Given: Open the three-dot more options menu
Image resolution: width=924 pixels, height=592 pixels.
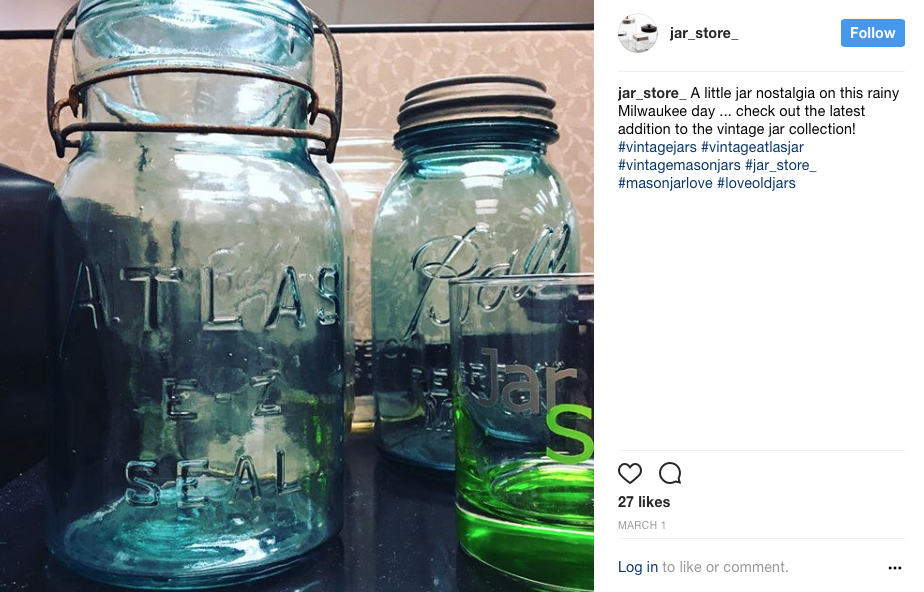Looking at the screenshot, I should (895, 568).
